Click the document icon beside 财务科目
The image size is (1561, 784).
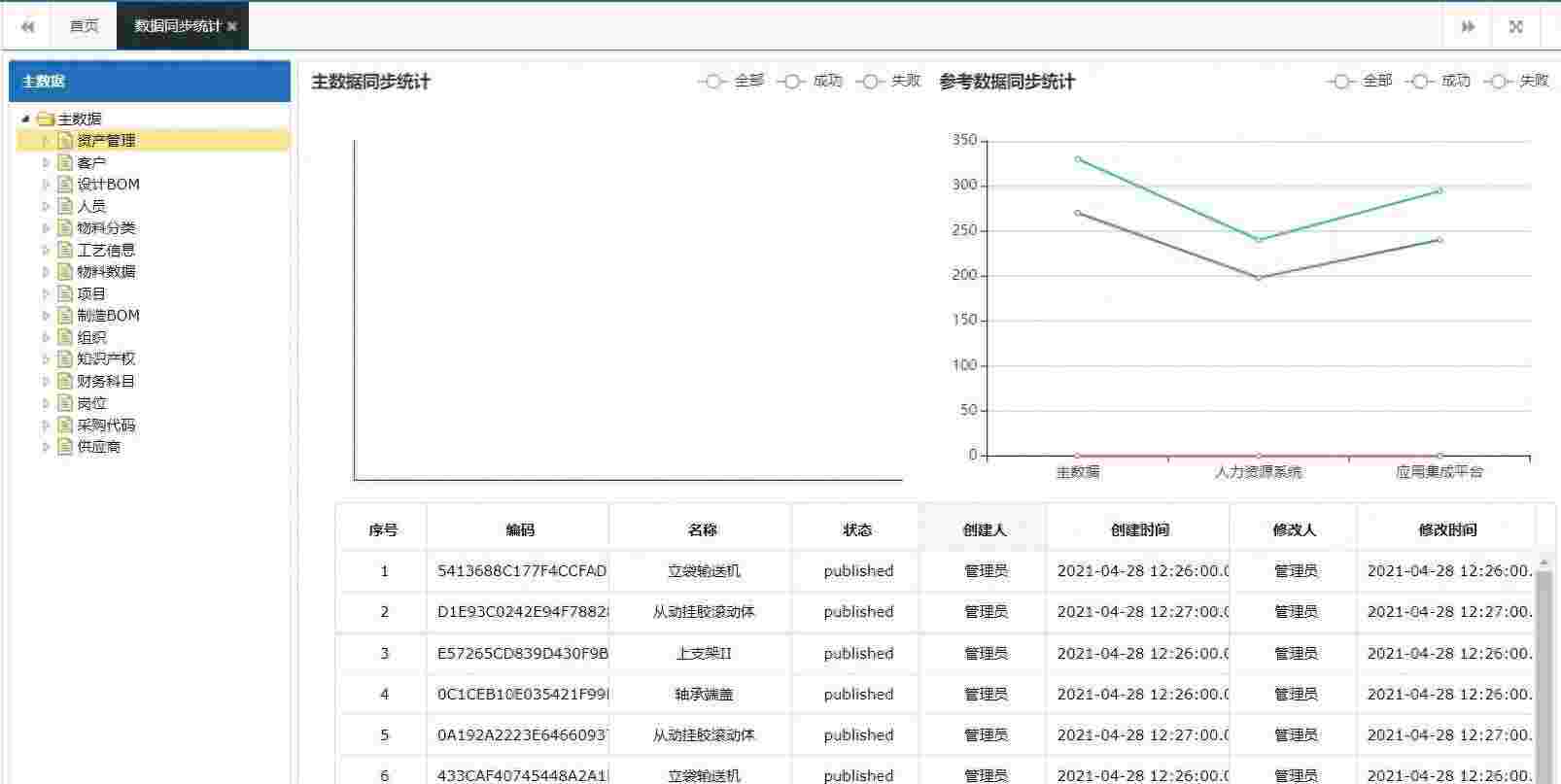65,381
